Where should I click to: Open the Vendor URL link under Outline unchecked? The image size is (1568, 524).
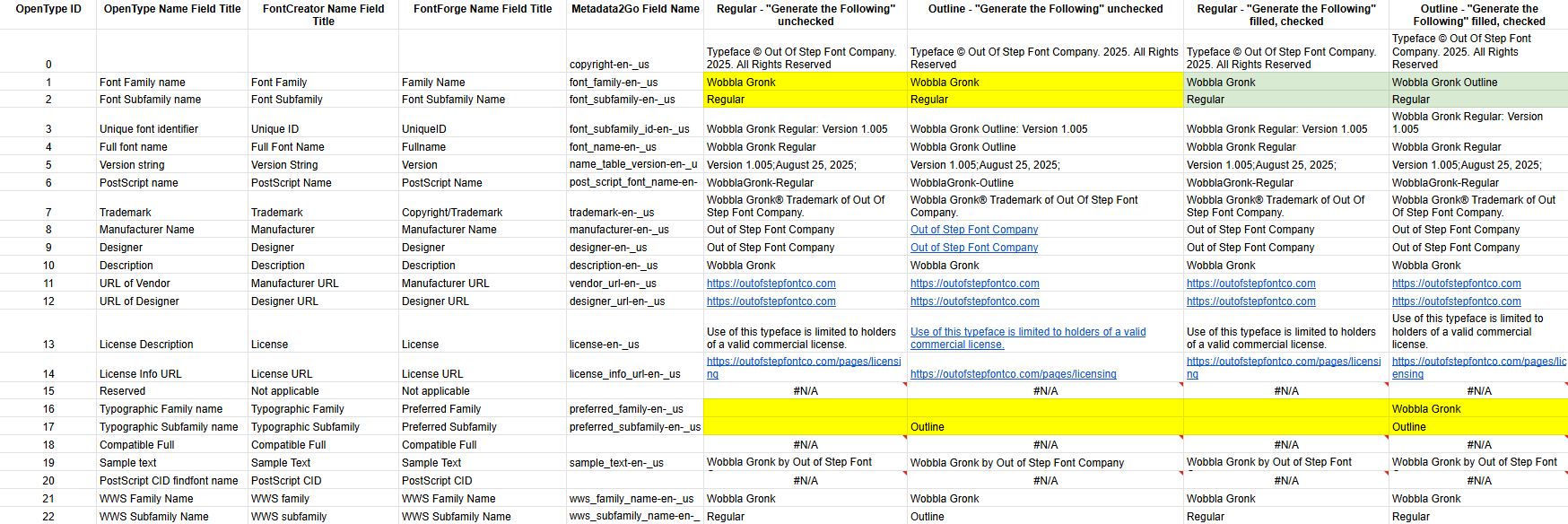[974, 284]
